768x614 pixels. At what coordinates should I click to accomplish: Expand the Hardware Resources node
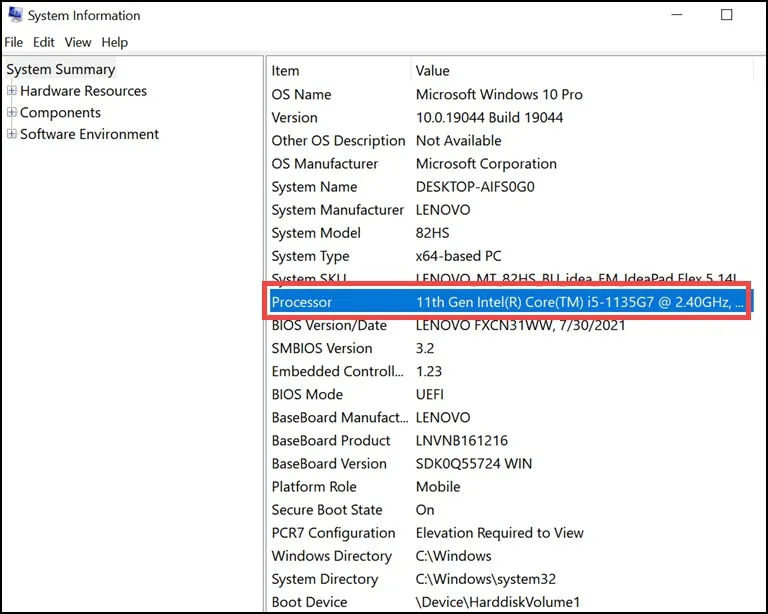click(12, 91)
